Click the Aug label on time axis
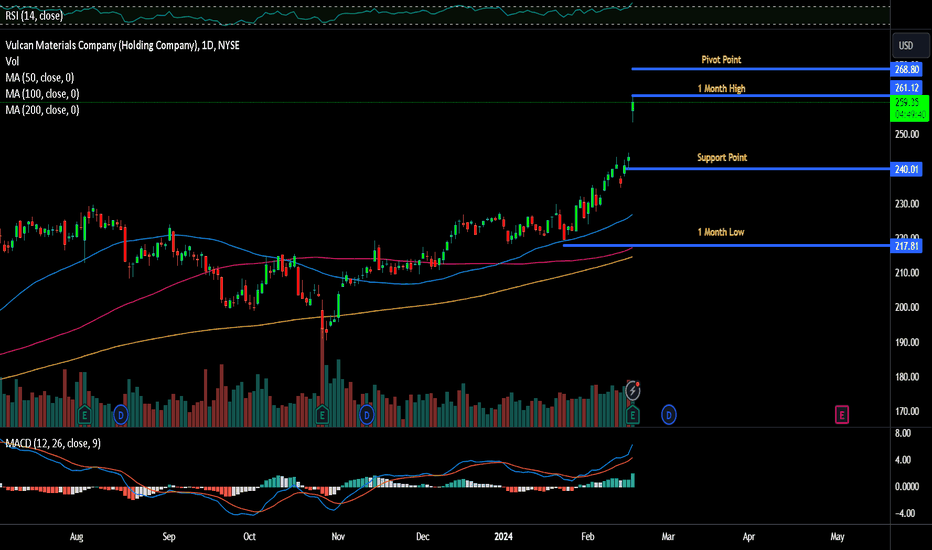This screenshot has width=932, height=550. [77, 536]
